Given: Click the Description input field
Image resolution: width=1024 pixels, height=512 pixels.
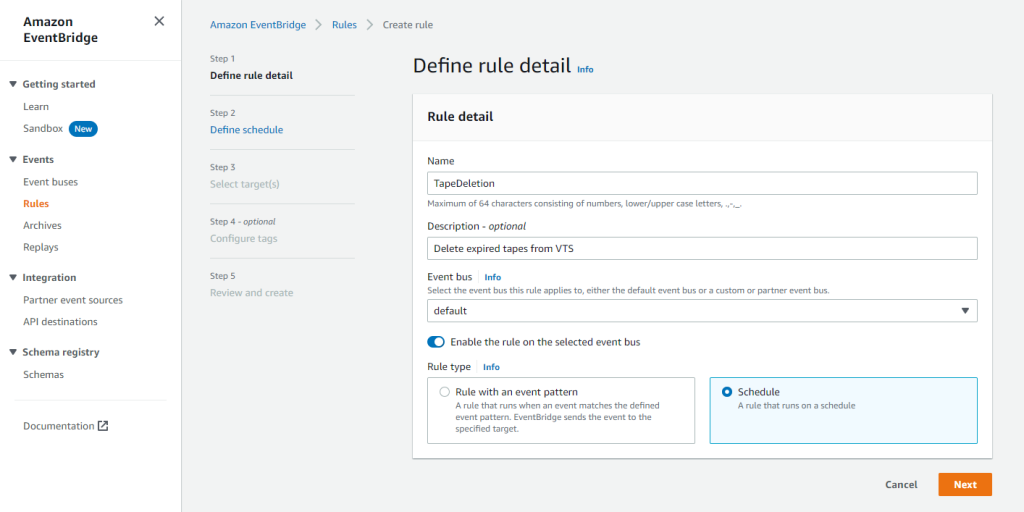Looking at the screenshot, I should 702,248.
